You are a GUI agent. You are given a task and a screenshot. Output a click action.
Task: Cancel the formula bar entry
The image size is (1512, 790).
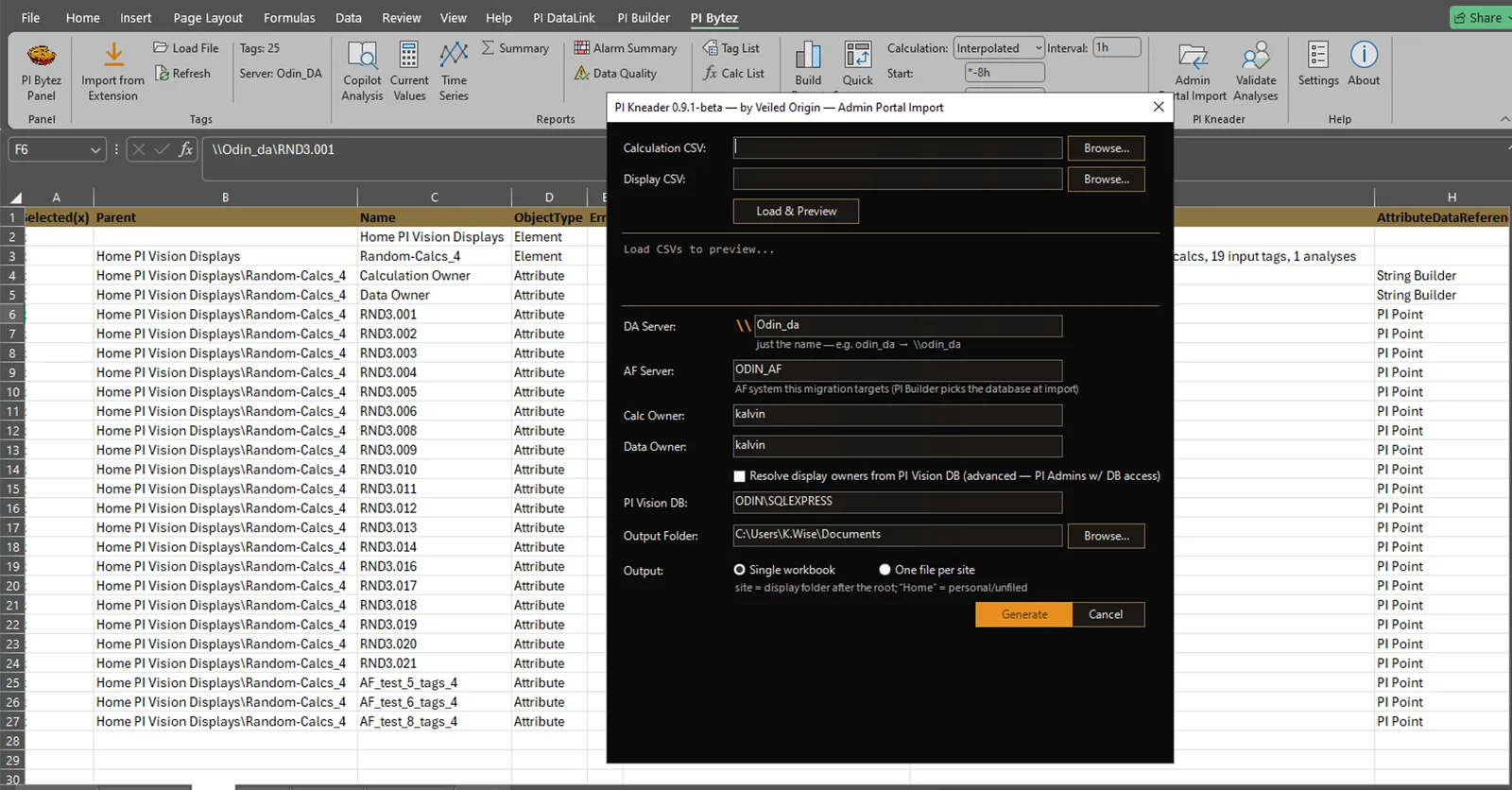coord(139,149)
